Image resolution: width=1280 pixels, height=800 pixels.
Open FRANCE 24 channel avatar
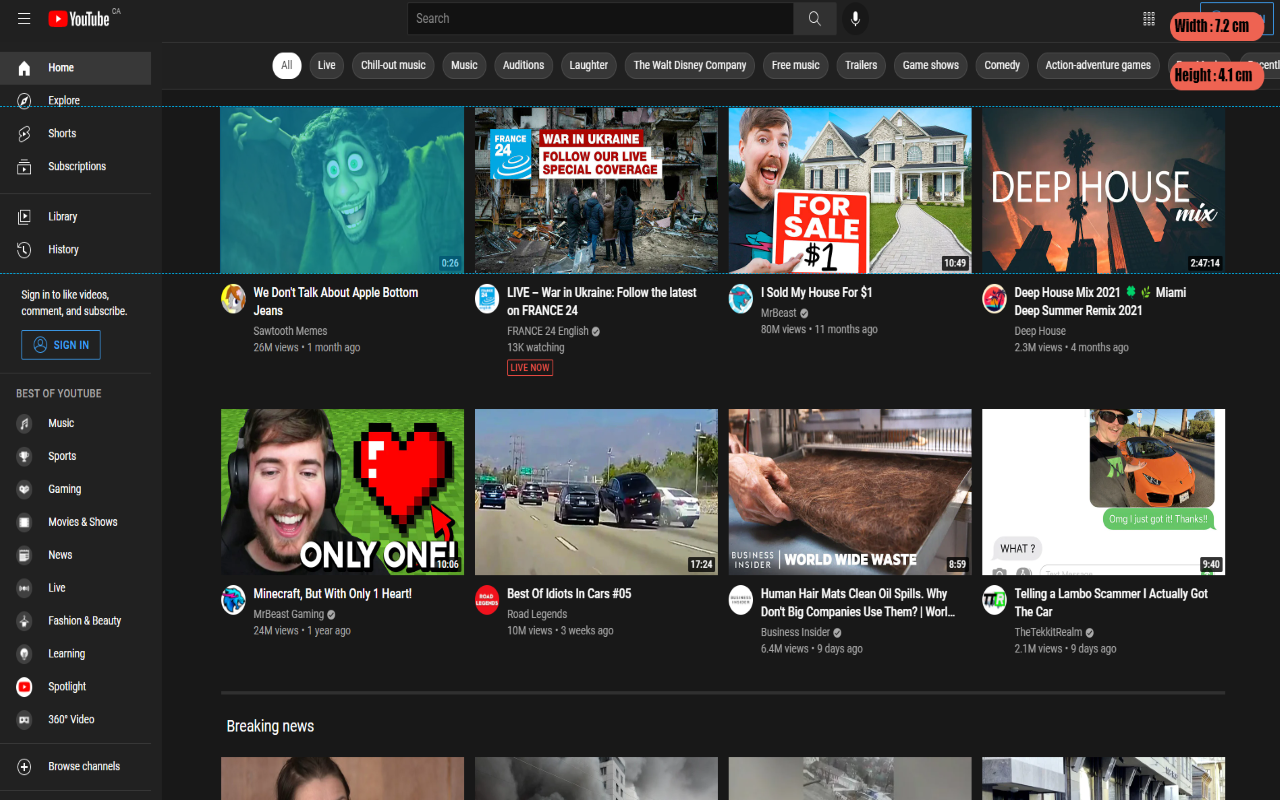point(487,298)
